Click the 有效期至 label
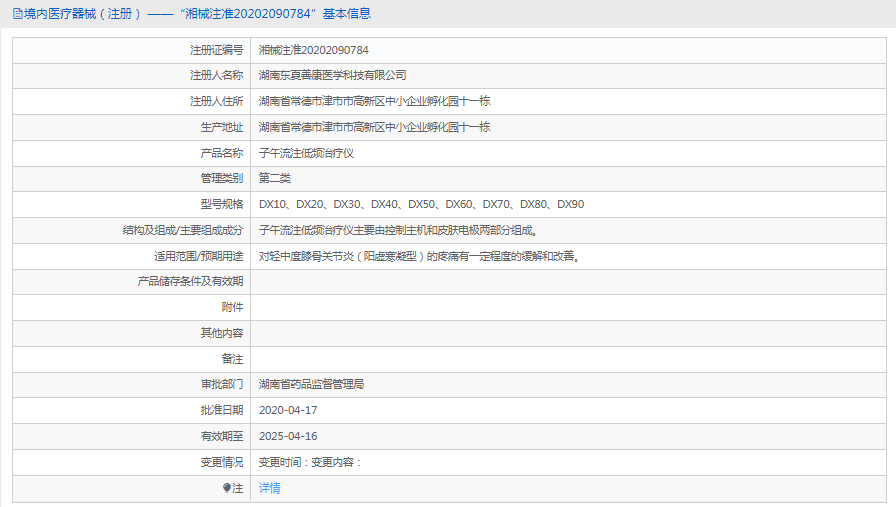Viewport: 896px width, 507px height. pyautogui.click(x=222, y=436)
